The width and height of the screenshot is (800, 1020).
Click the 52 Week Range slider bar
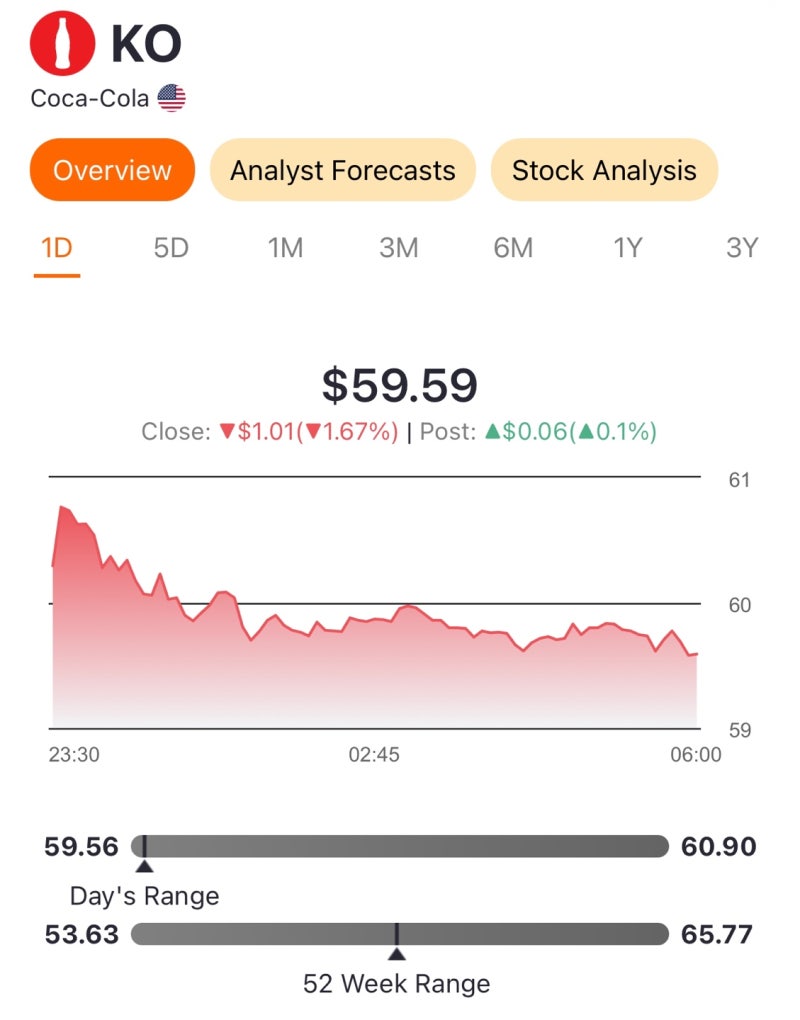pos(400,934)
